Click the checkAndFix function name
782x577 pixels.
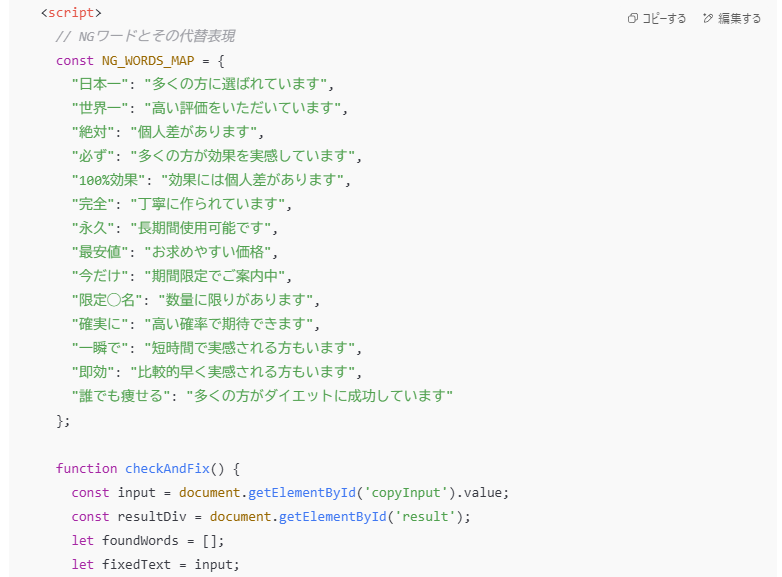coord(167,468)
